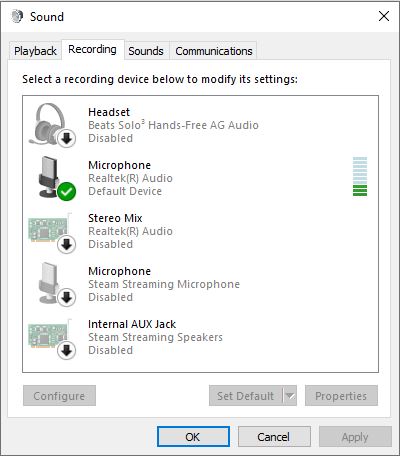
Task: Select the Realtek default microphone icon
Action: click(x=57, y=178)
